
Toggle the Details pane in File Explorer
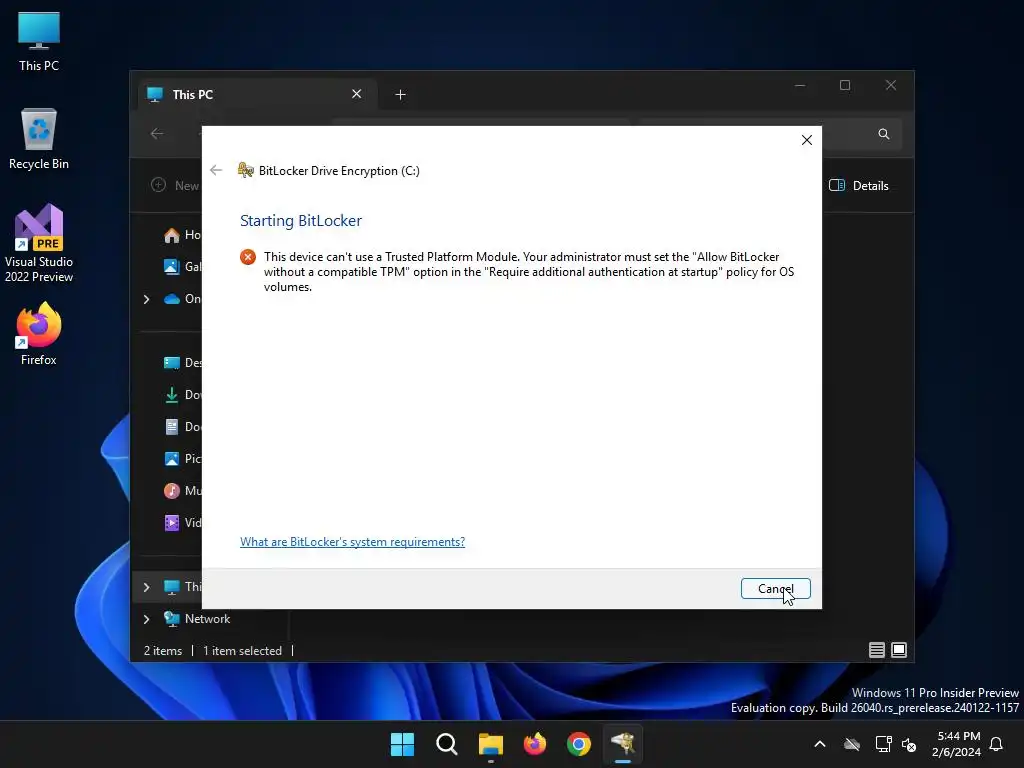tap(858, 185)
